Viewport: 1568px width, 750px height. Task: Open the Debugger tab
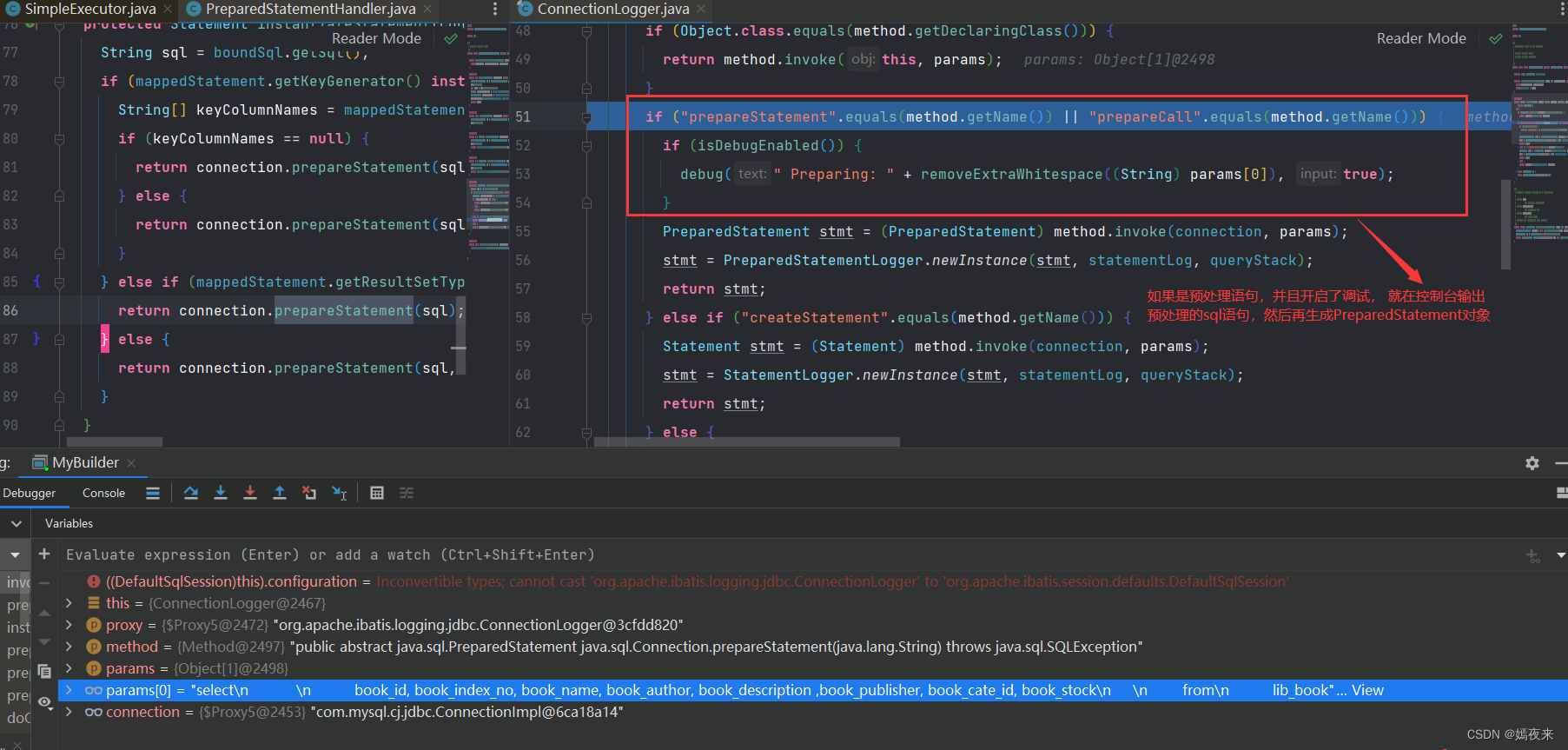[29, 493]
